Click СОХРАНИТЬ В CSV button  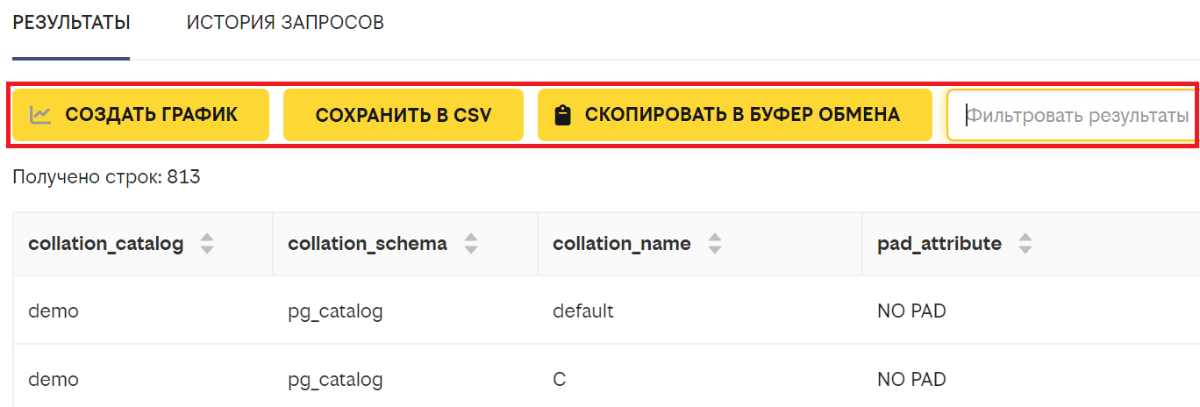click(404, 114)
